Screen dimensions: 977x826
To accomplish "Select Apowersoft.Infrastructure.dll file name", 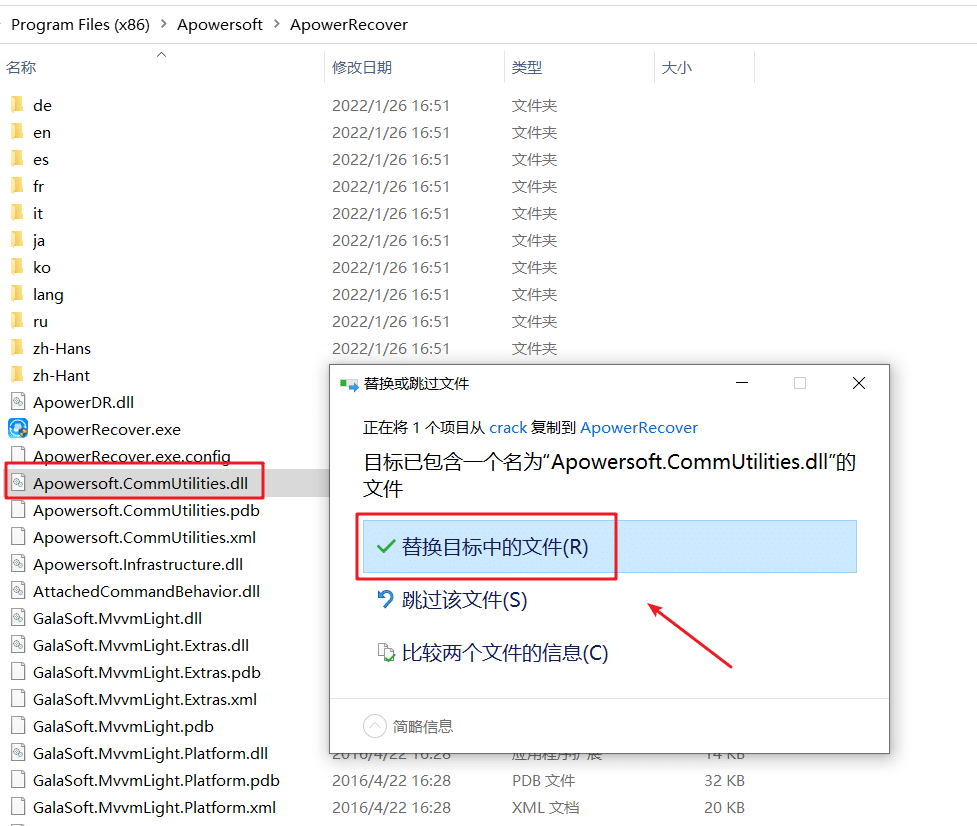I will click(138, 564).
